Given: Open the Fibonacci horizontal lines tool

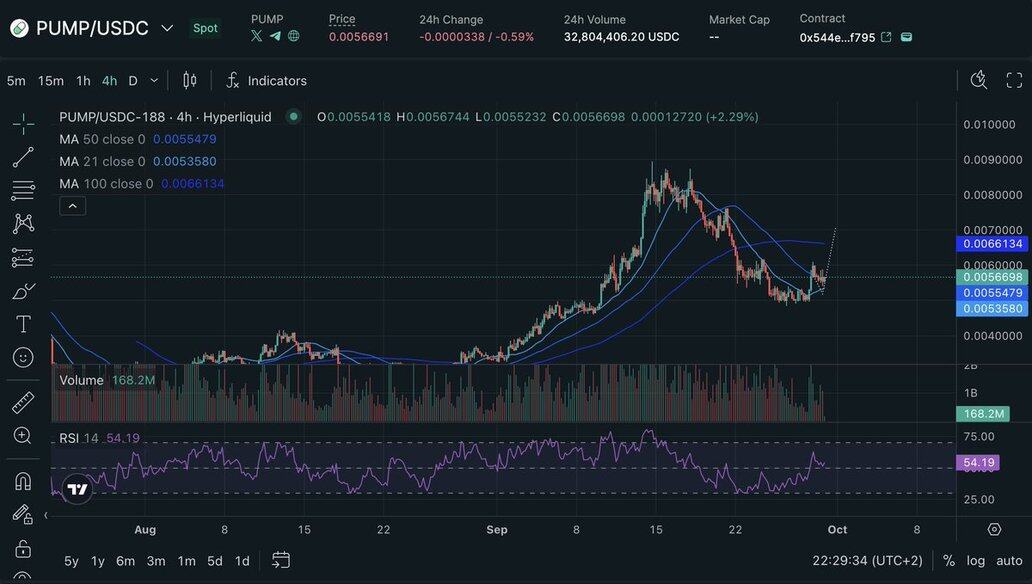Looking at the screenshot, I should click(x=23, y=190).
